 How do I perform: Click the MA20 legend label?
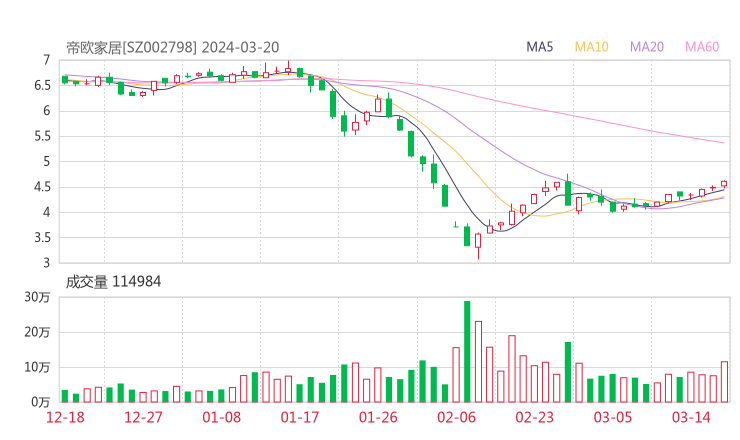tap(647, 47)
